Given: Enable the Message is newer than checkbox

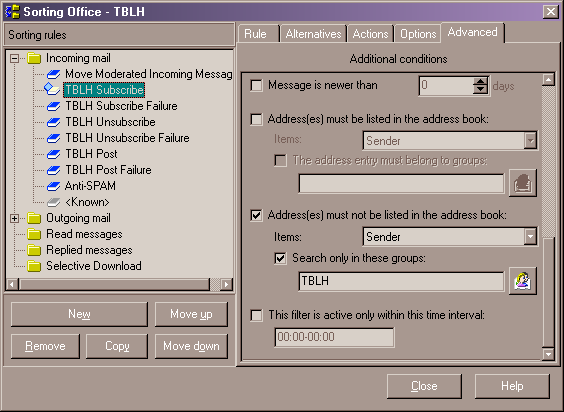Looking at the screenshot, I should [x=256, y=86].
